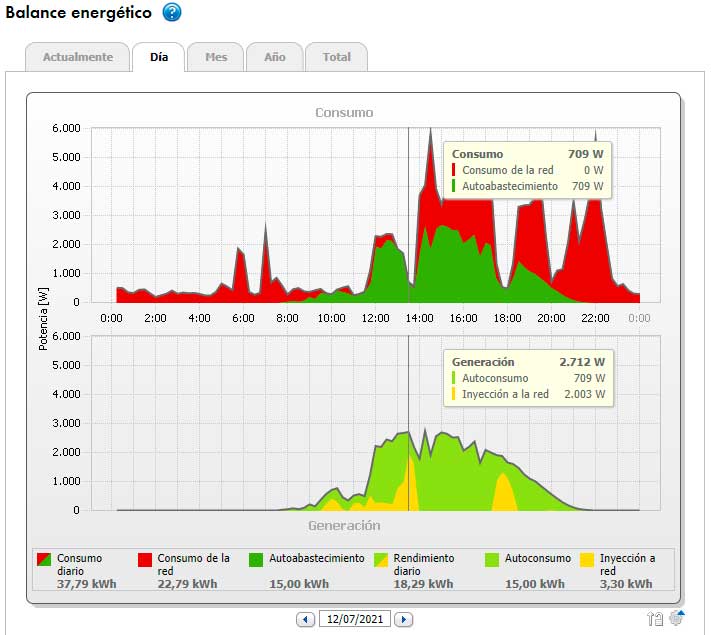Click the 3,30 kWh grid injection value
Image resolution: width=711 pixels, height=635 pixels.
(x=626, y=584)
